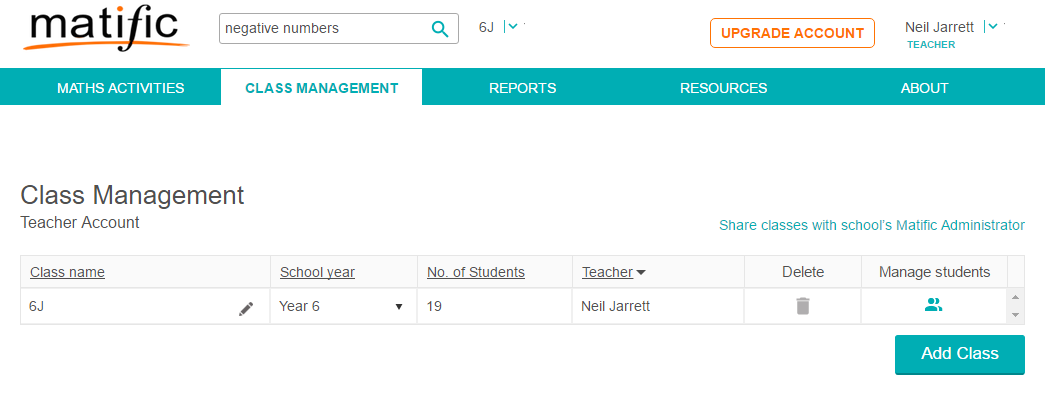The image size is (1045, 402).
Task: Go to the Resources tab
Action: (723, 88)
